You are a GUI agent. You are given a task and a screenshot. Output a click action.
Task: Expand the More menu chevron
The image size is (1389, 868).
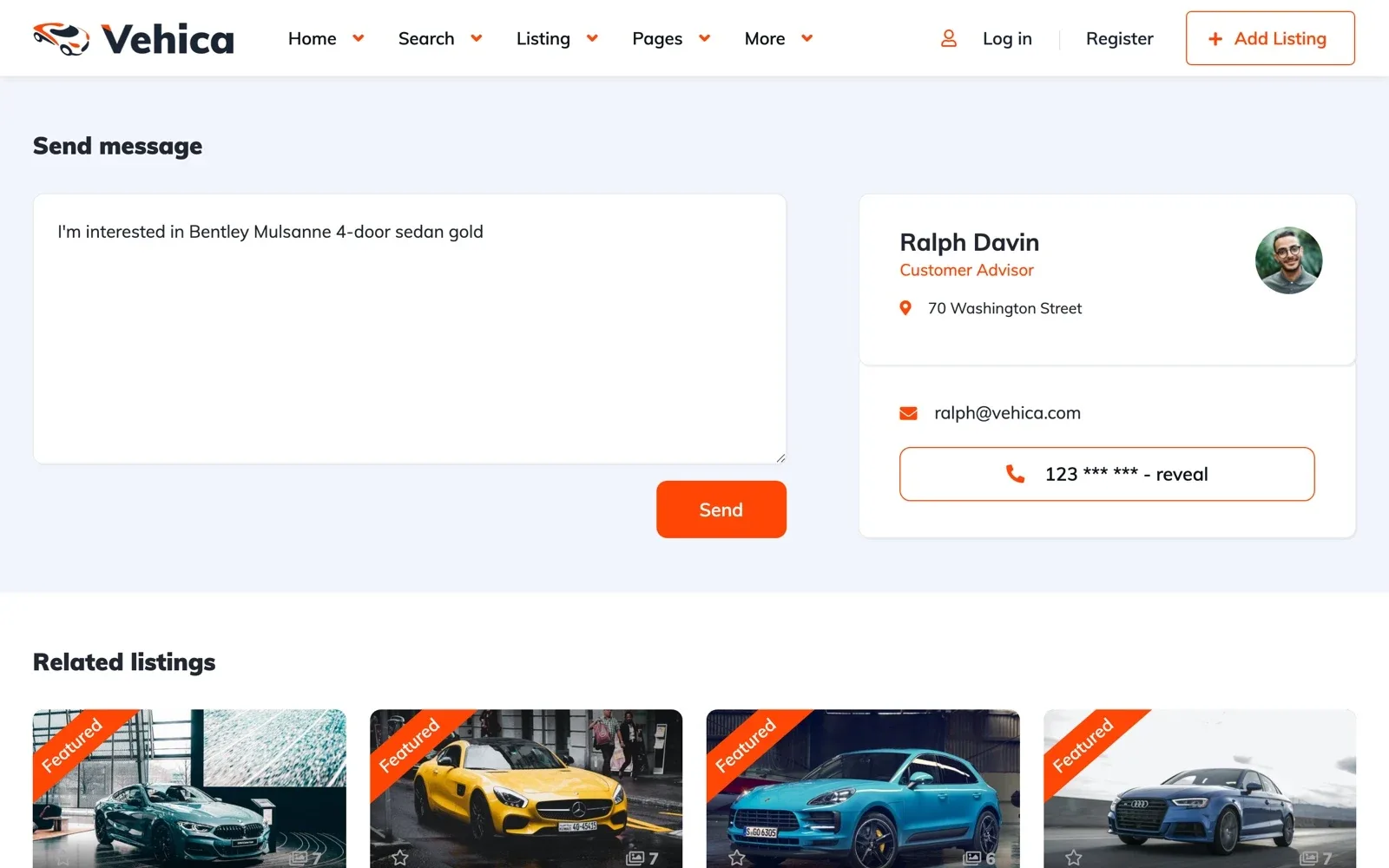pos(806,38)
